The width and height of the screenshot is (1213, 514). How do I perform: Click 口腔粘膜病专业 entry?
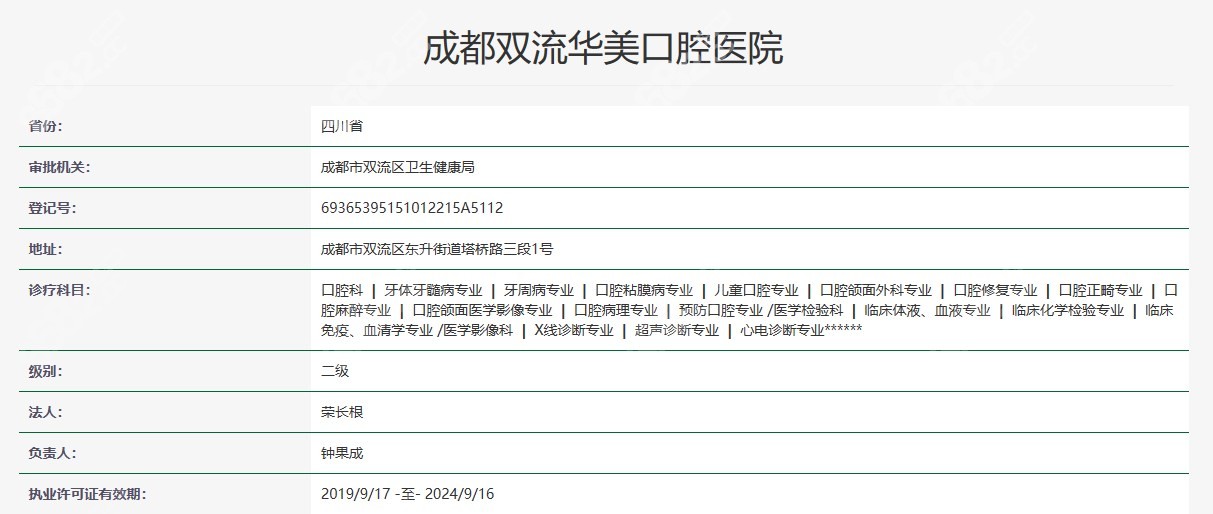point(643,290)
